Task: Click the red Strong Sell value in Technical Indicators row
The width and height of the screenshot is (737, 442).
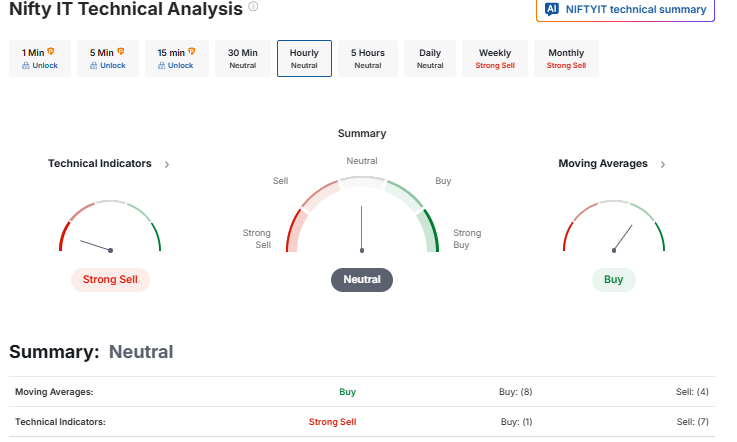Action: 332,422
